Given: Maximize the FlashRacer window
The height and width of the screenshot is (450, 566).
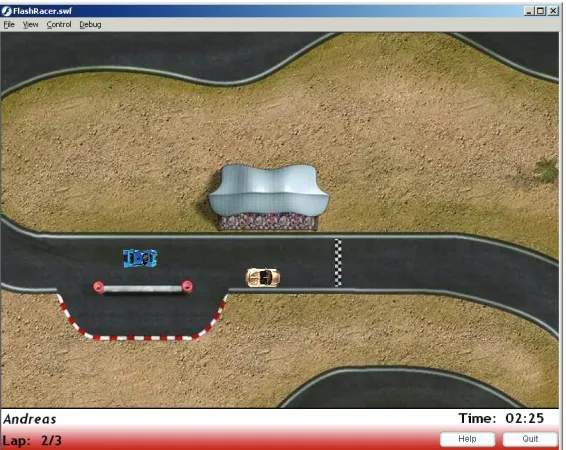Looking at the screenshot, I should point(540,11).
